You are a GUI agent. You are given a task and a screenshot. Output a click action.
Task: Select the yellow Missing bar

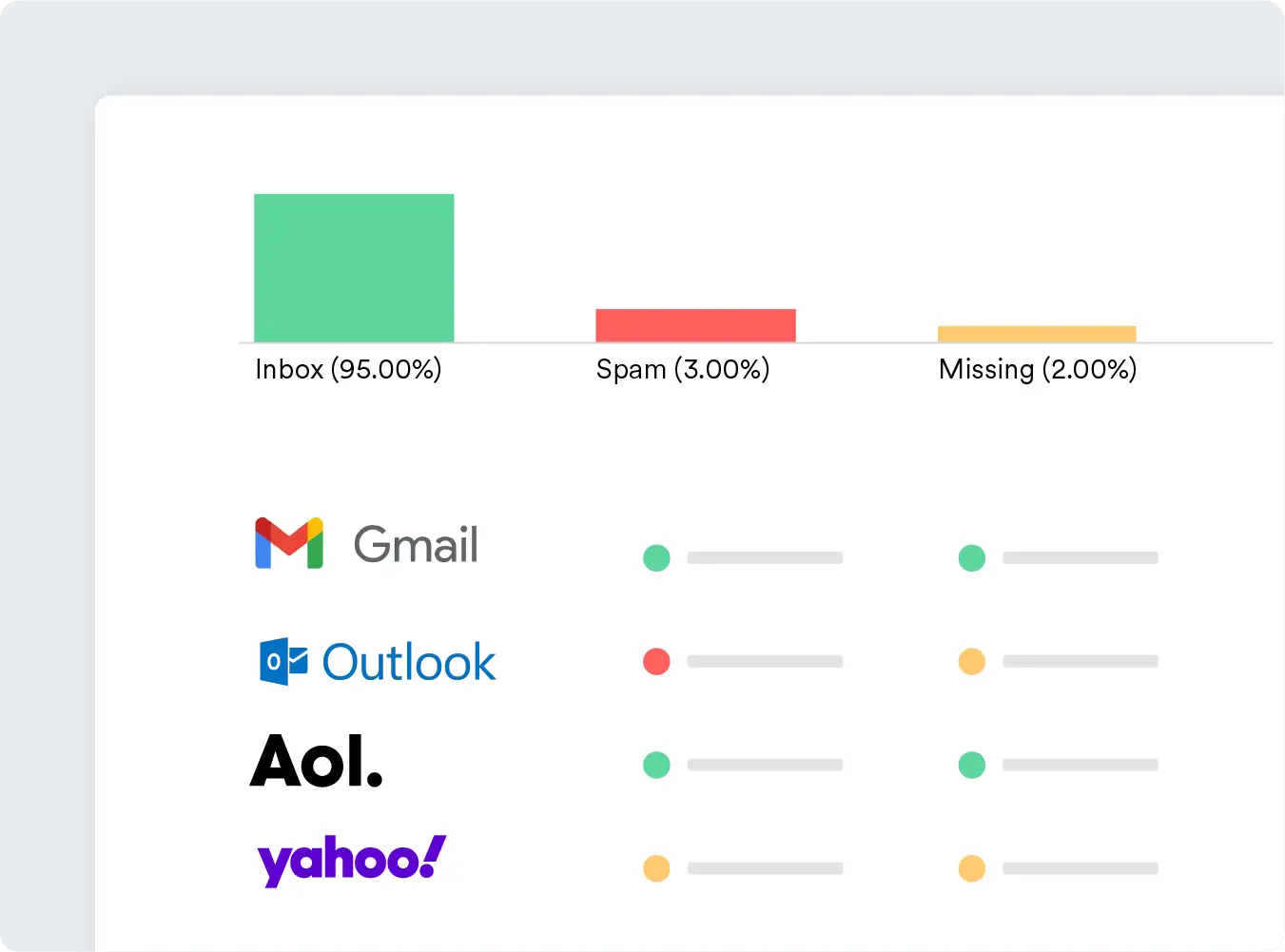point(1037,334)
